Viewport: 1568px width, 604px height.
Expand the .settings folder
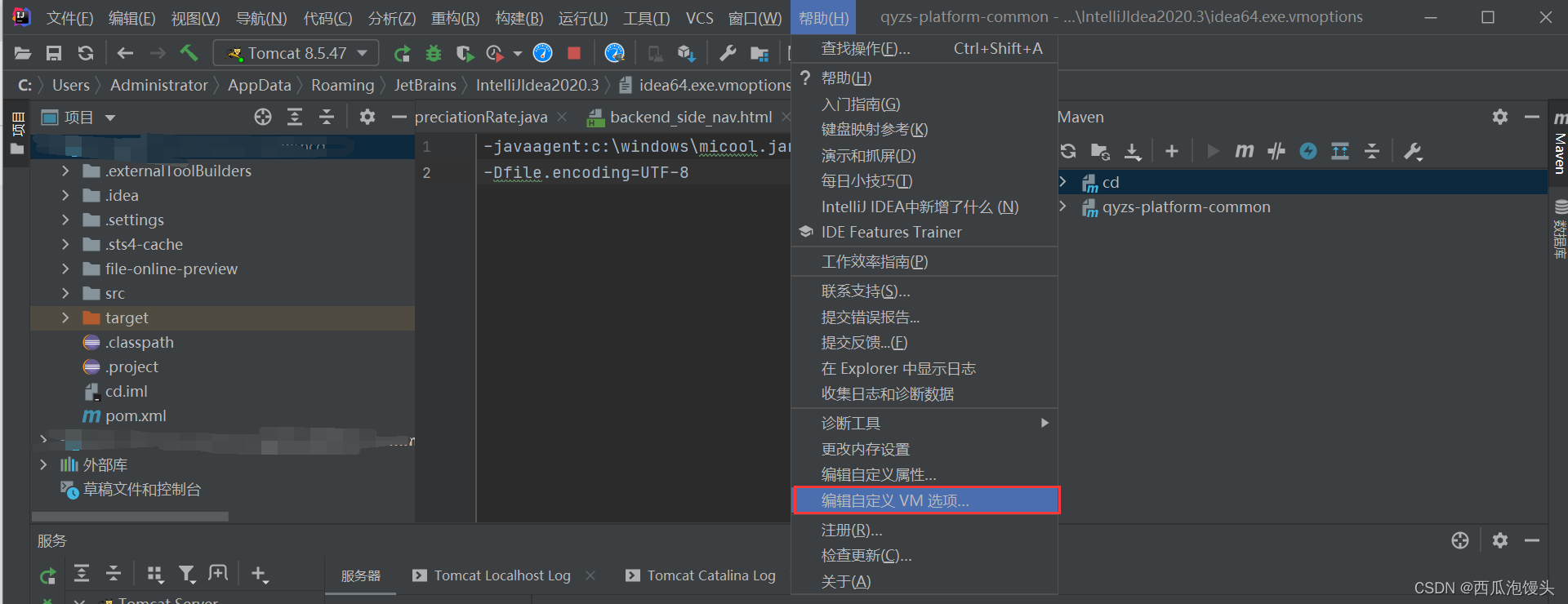(x=65, y=220)
